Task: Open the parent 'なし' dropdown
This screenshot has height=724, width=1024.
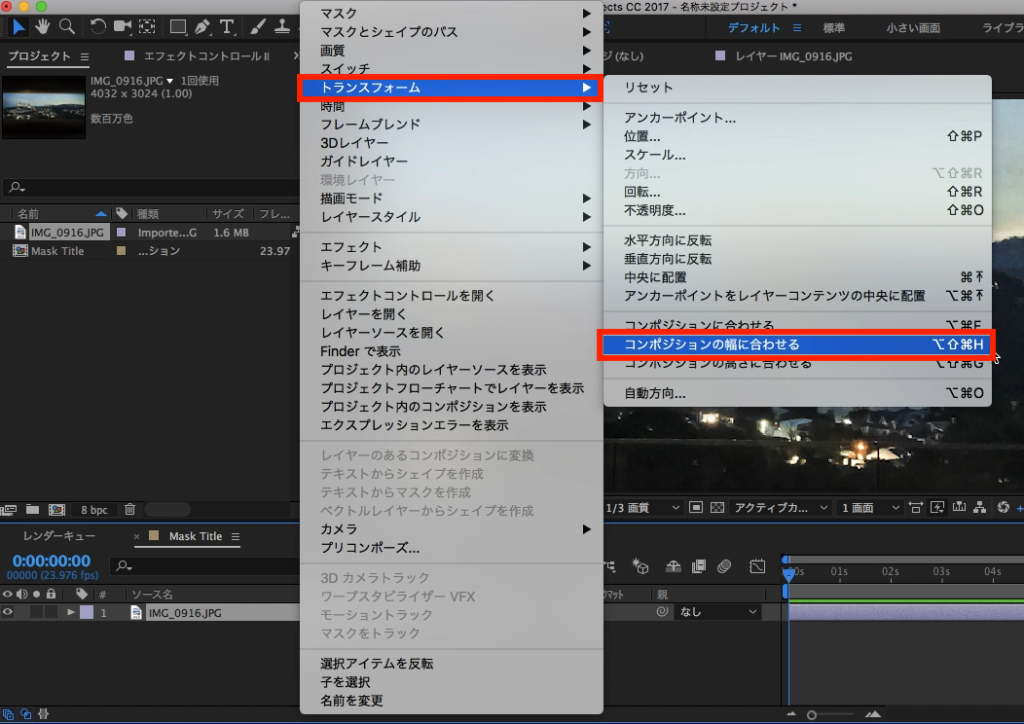Action: click(718, 612)
